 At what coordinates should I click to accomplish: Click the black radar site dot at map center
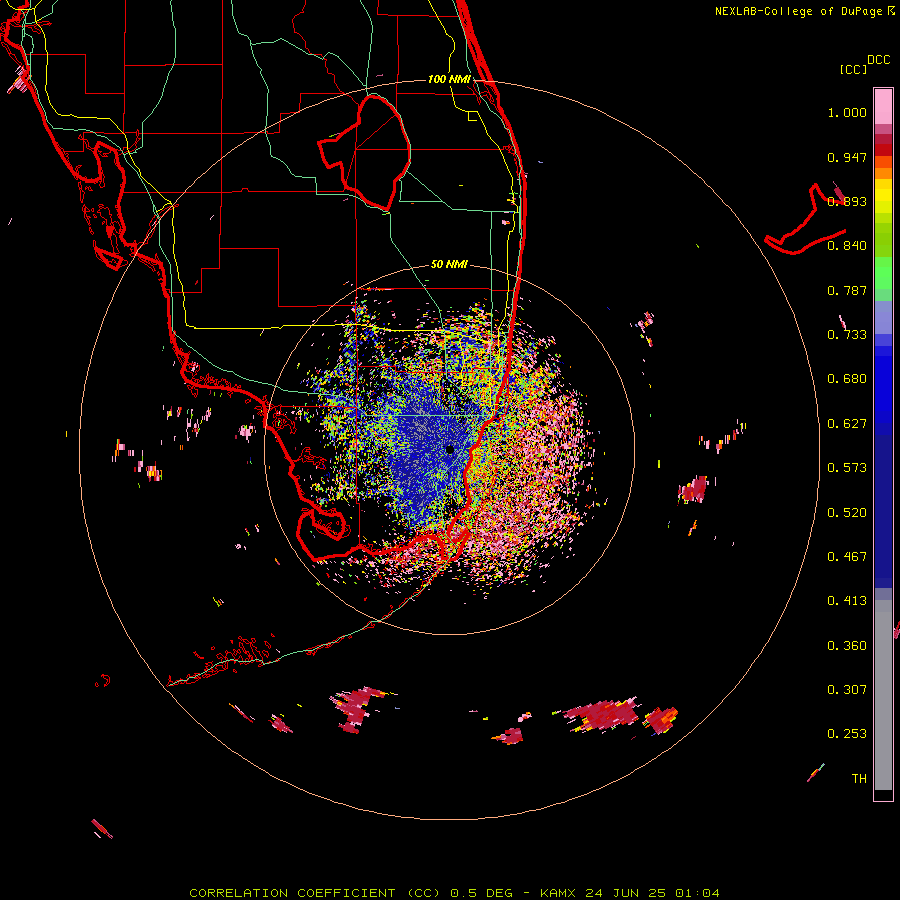[450, 449]
